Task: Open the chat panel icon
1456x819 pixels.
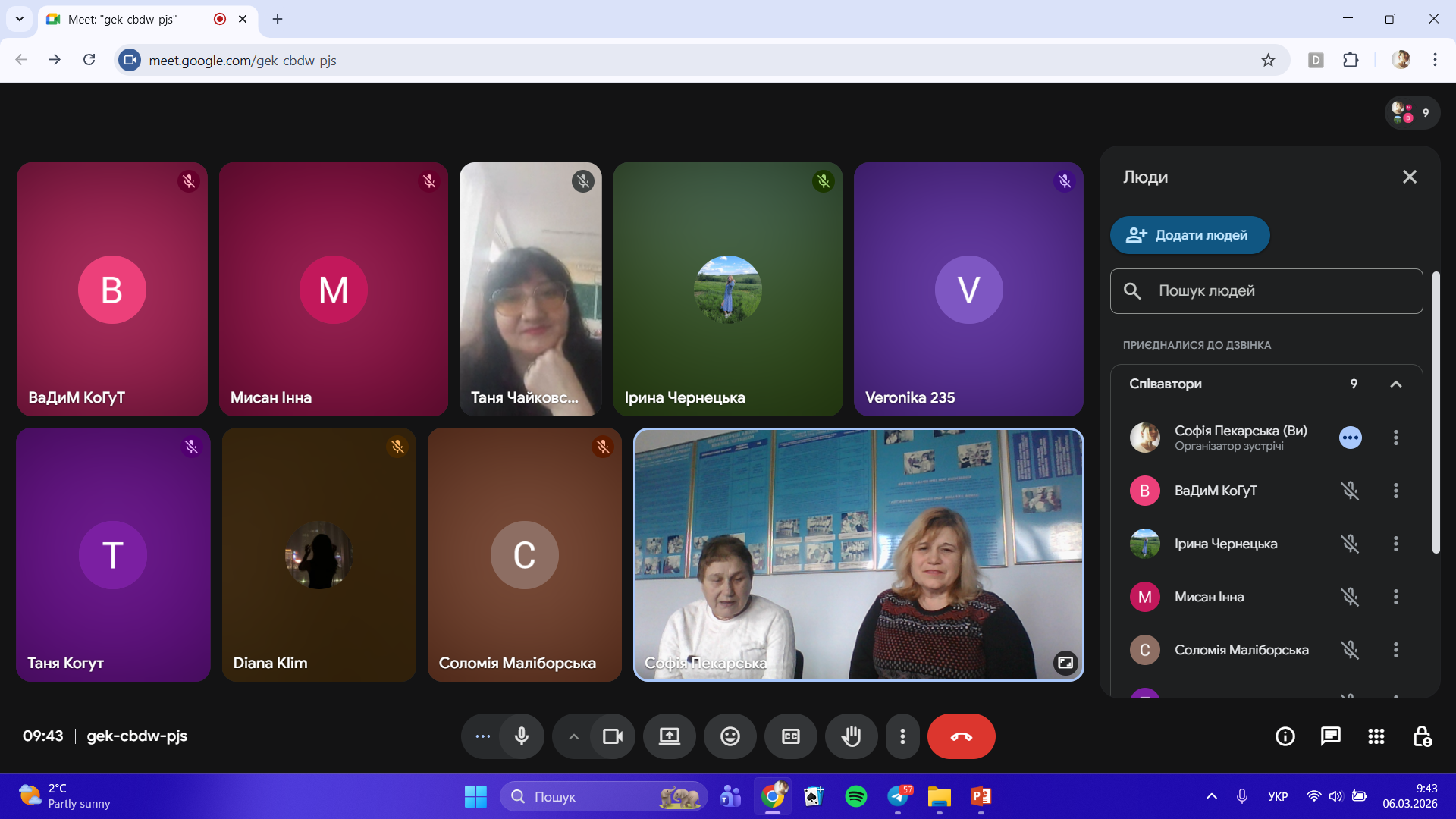Action: (1330, 736)
